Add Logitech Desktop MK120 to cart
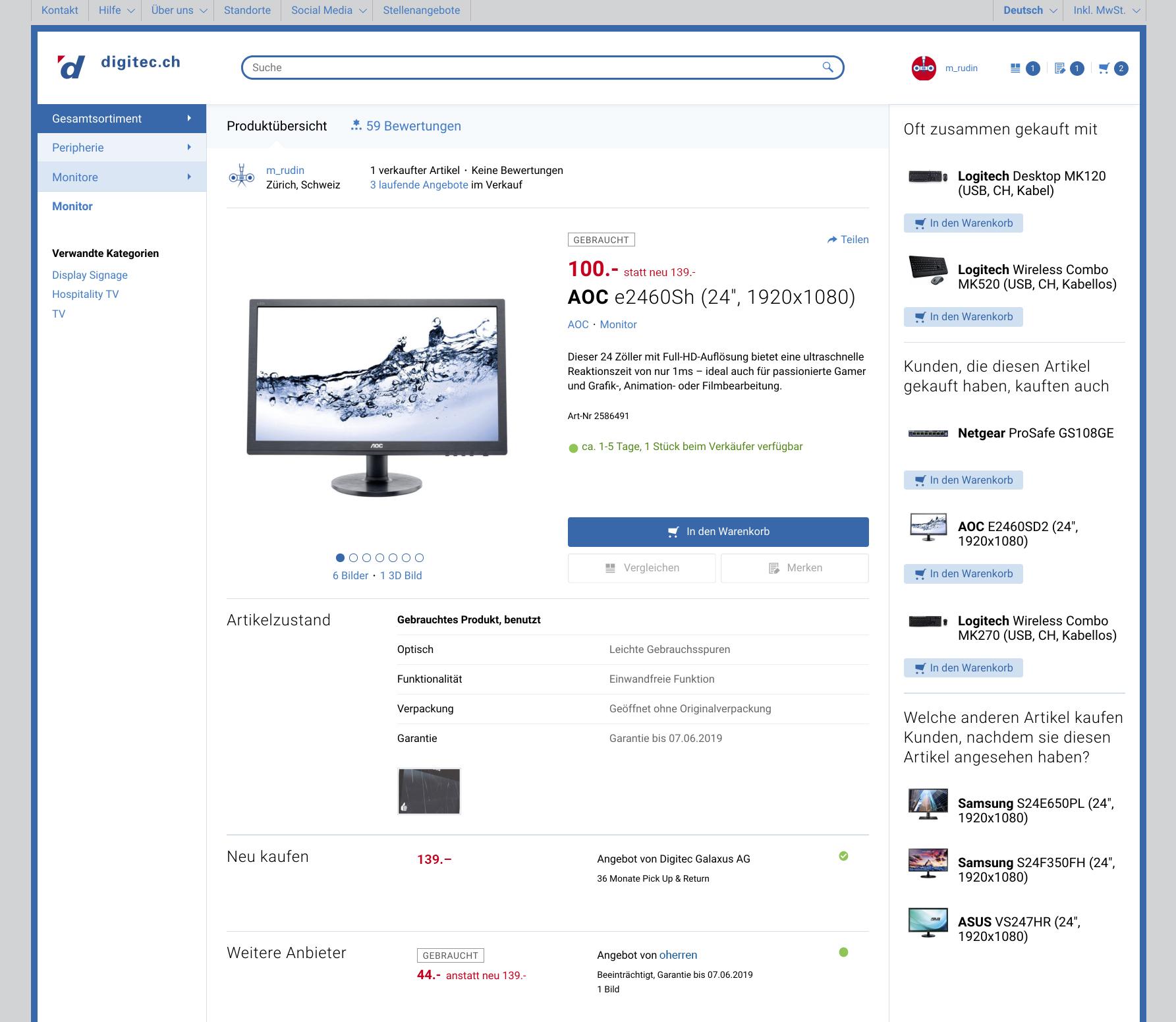 pos(963,223)
